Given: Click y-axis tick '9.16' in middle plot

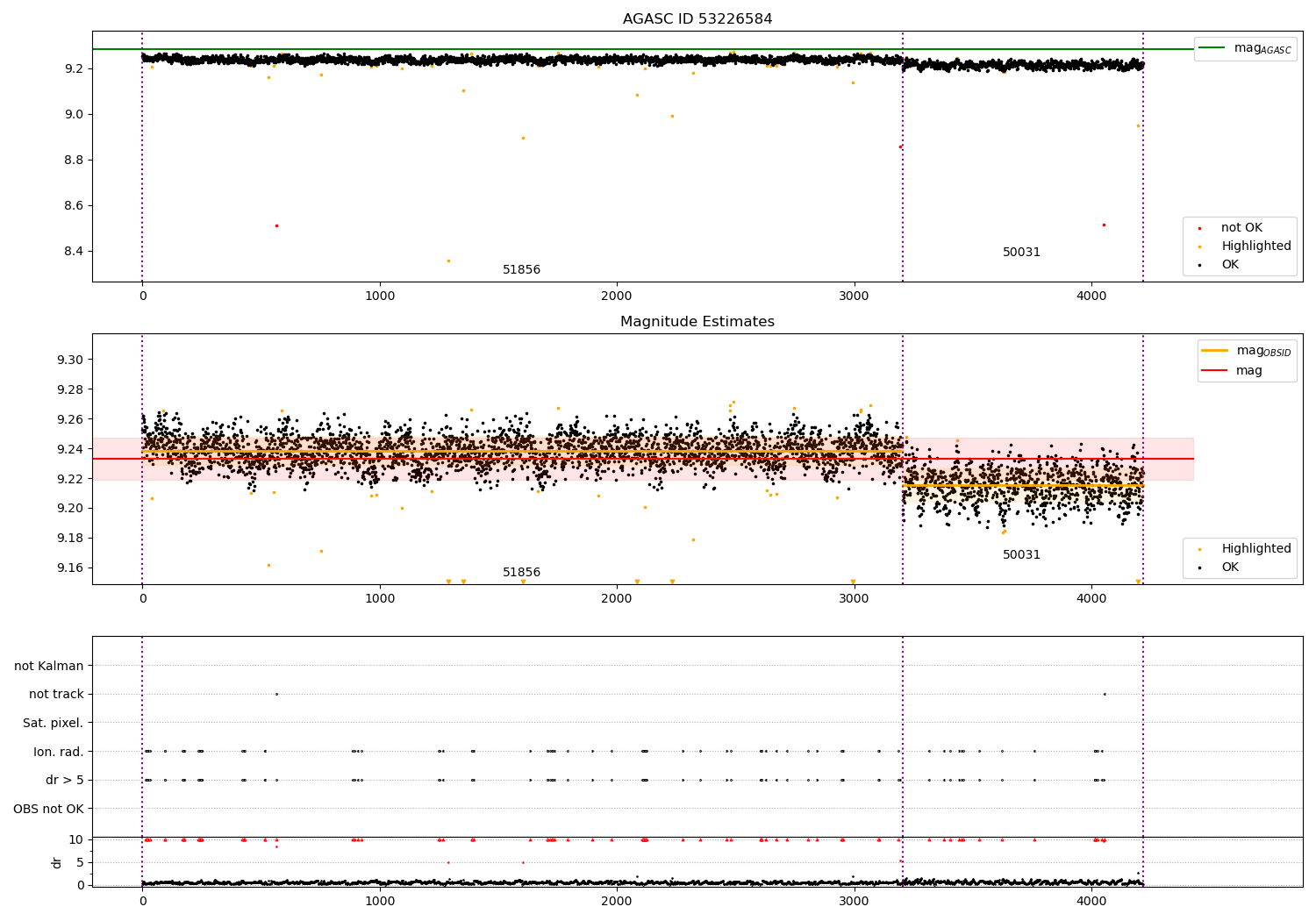Looking at the screenshot, I should [x=69, y=568].
